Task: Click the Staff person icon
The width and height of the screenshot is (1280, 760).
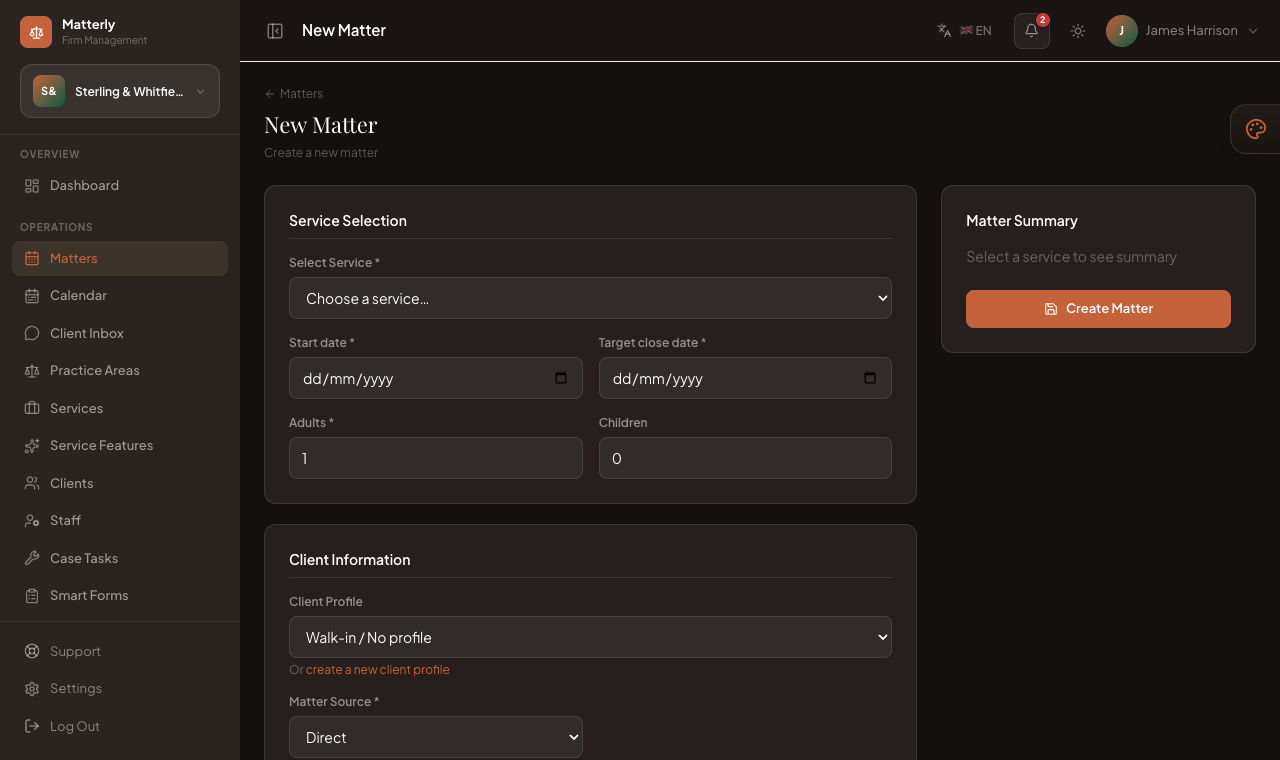Action: click(x=32, y=521)
